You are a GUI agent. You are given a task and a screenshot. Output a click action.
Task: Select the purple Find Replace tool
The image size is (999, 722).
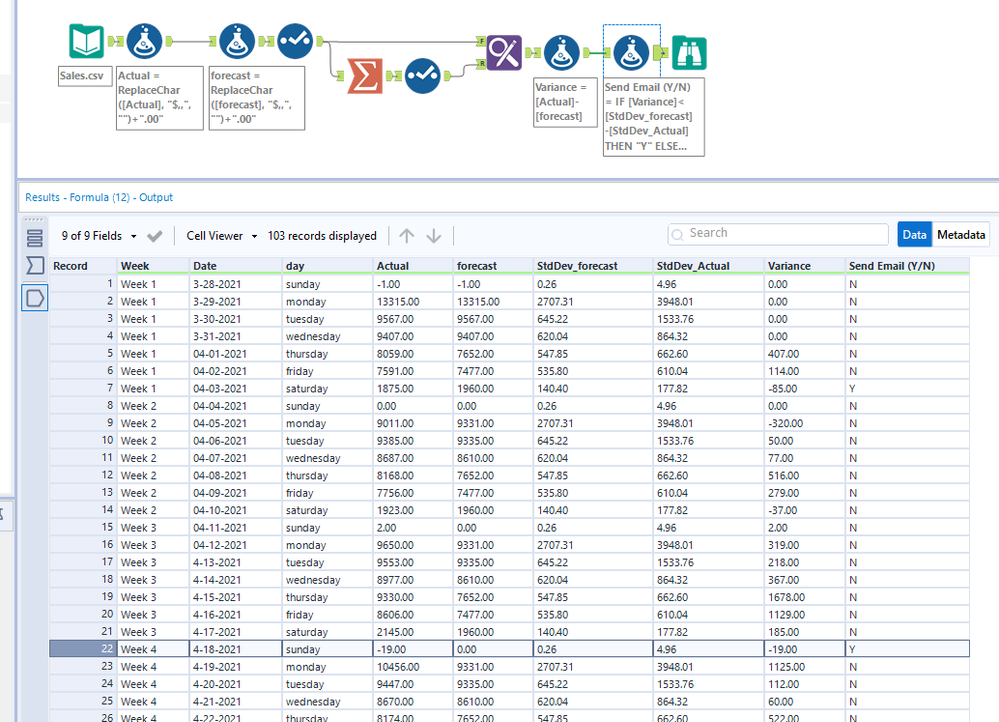[504, 52]
